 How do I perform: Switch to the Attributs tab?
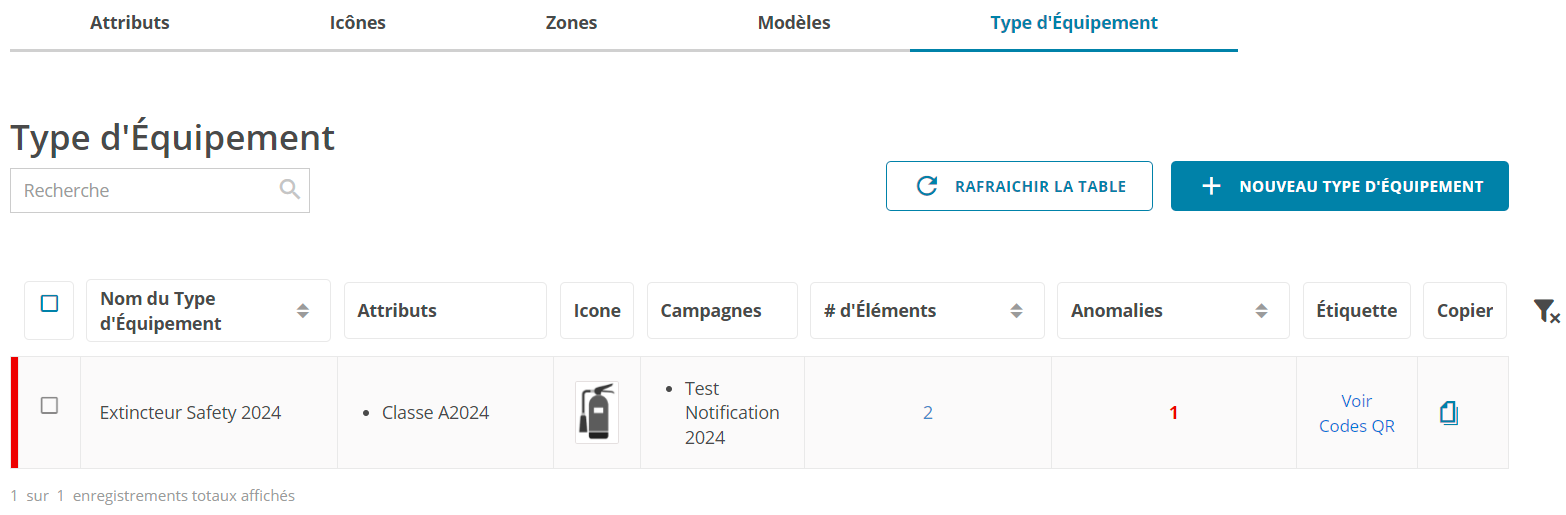(x=130, y=23)
